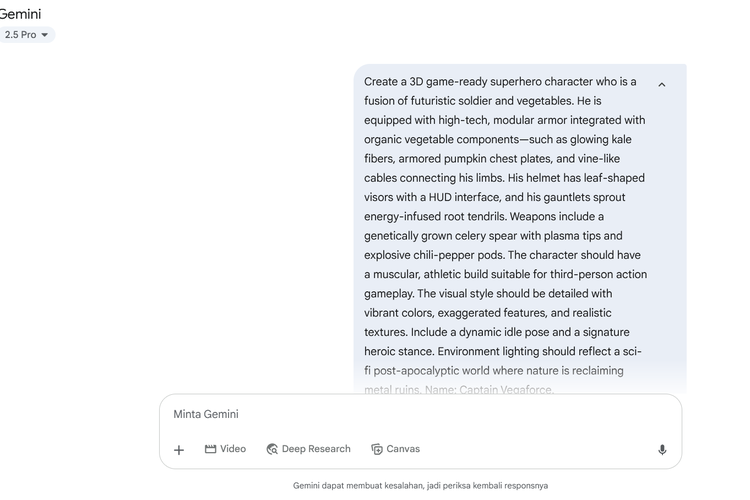Screen dimensions: 750x500
Task: Click the line mentioning celery spear
Action: (493, 236)
